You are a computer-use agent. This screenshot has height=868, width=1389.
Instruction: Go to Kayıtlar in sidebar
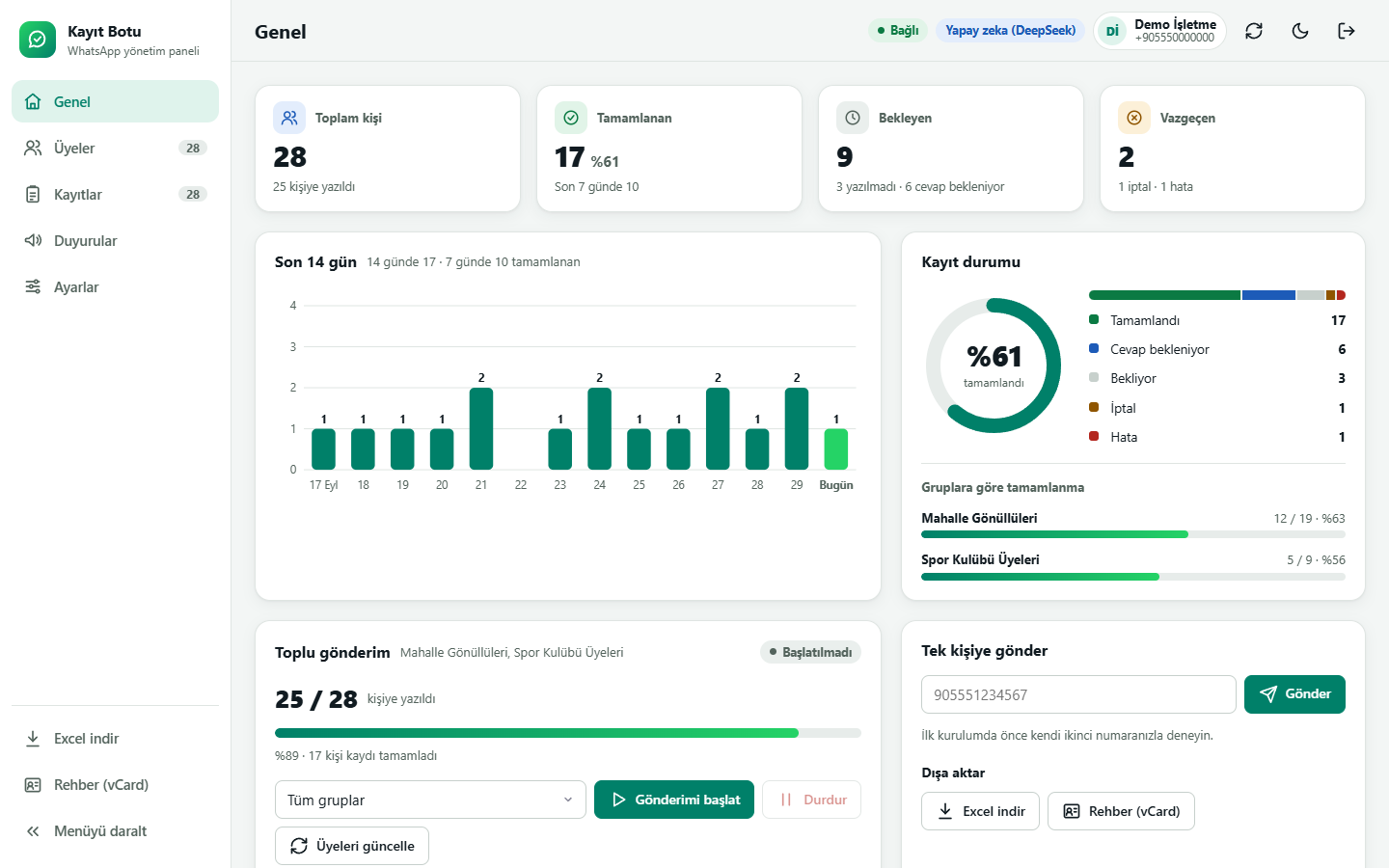[115, 194]
